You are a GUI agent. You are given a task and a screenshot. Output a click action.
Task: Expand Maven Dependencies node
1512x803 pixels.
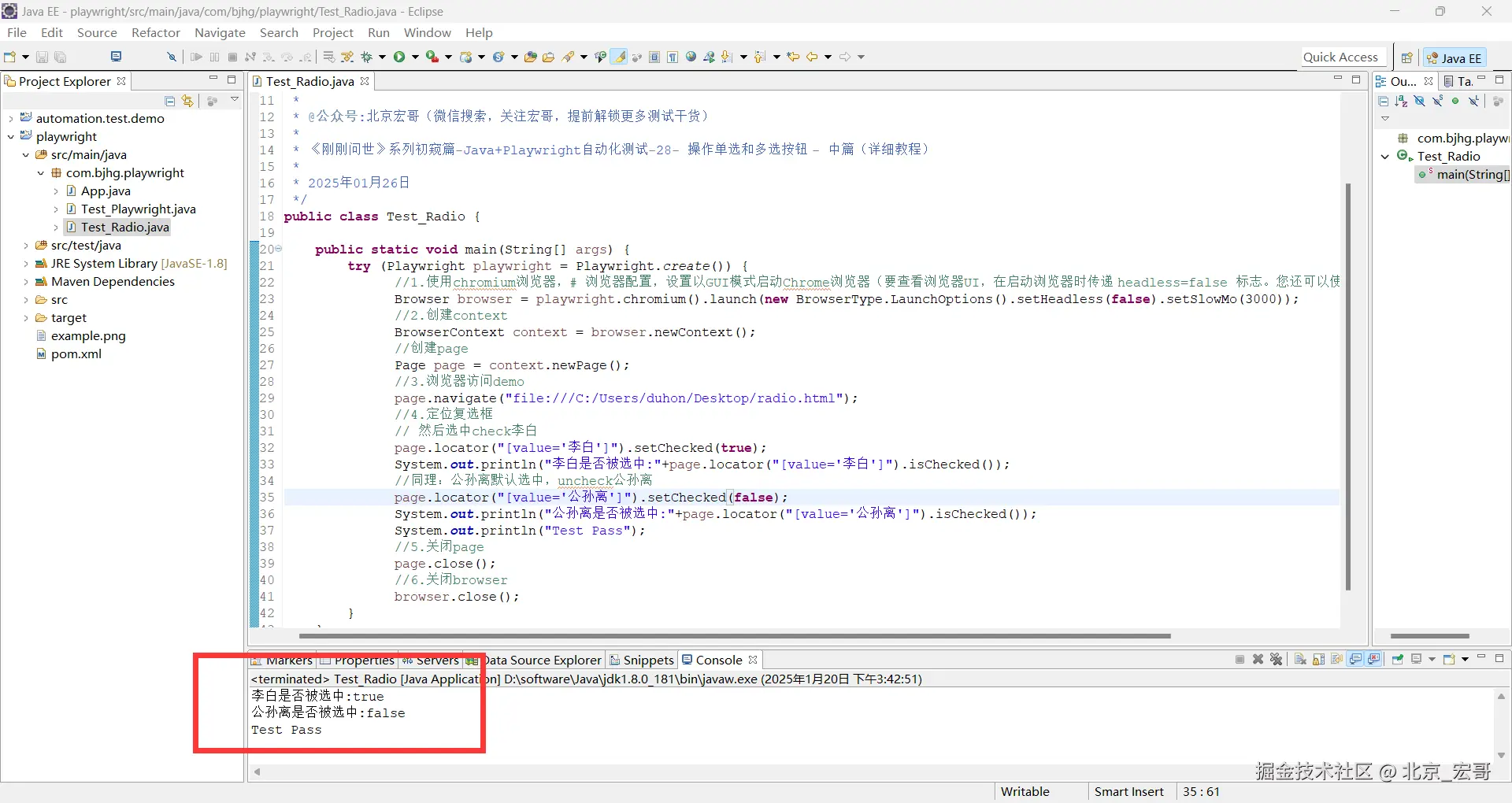pos(26,281)
